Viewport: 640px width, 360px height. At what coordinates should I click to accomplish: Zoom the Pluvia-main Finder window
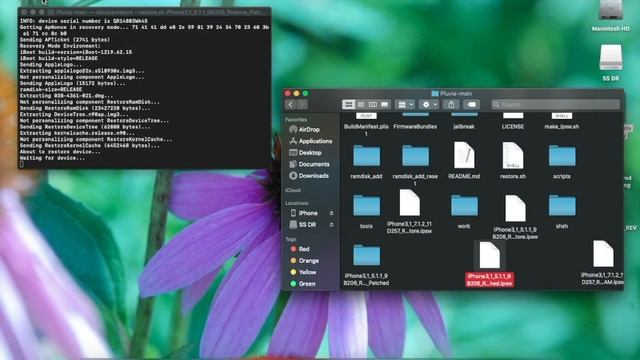point(305,93)
